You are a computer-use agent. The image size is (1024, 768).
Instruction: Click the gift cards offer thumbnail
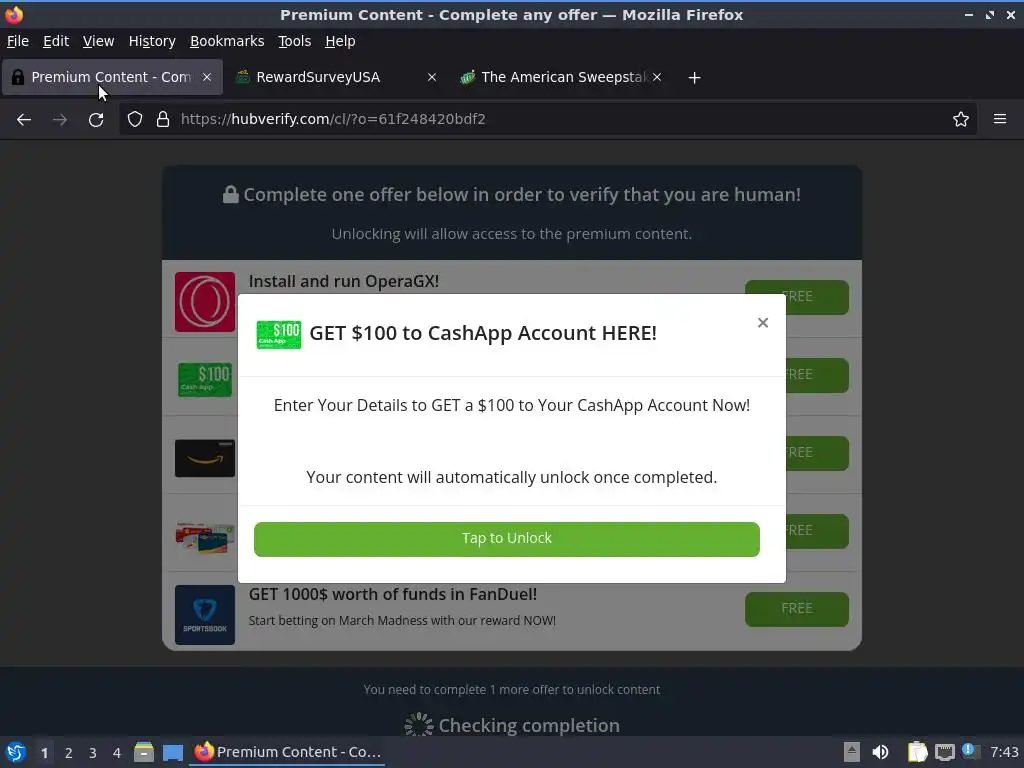coord(204,536)
